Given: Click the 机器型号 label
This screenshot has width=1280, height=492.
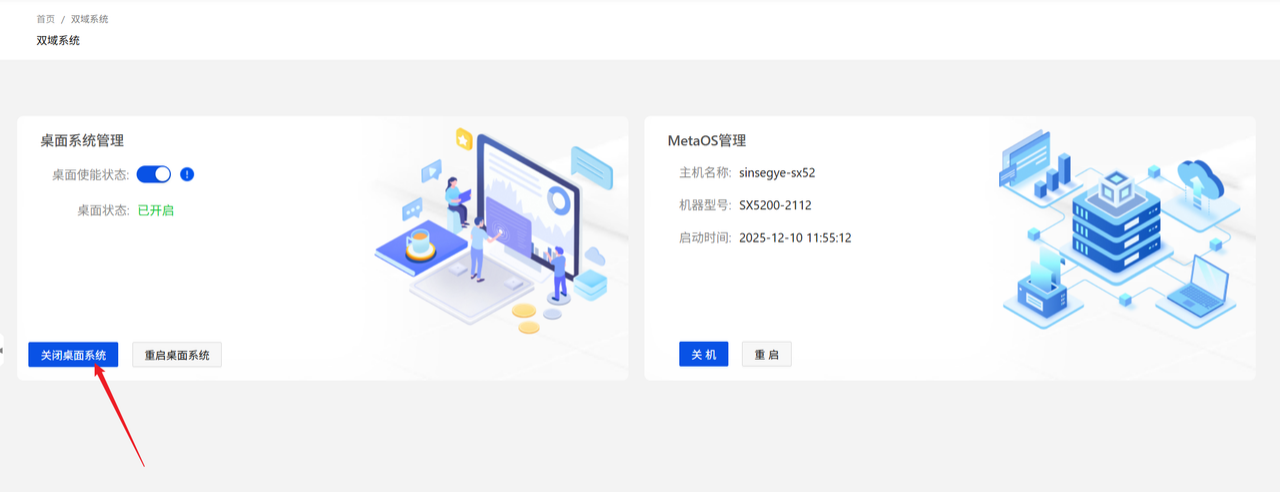Looking at the screenshot, I should (706, 205).
